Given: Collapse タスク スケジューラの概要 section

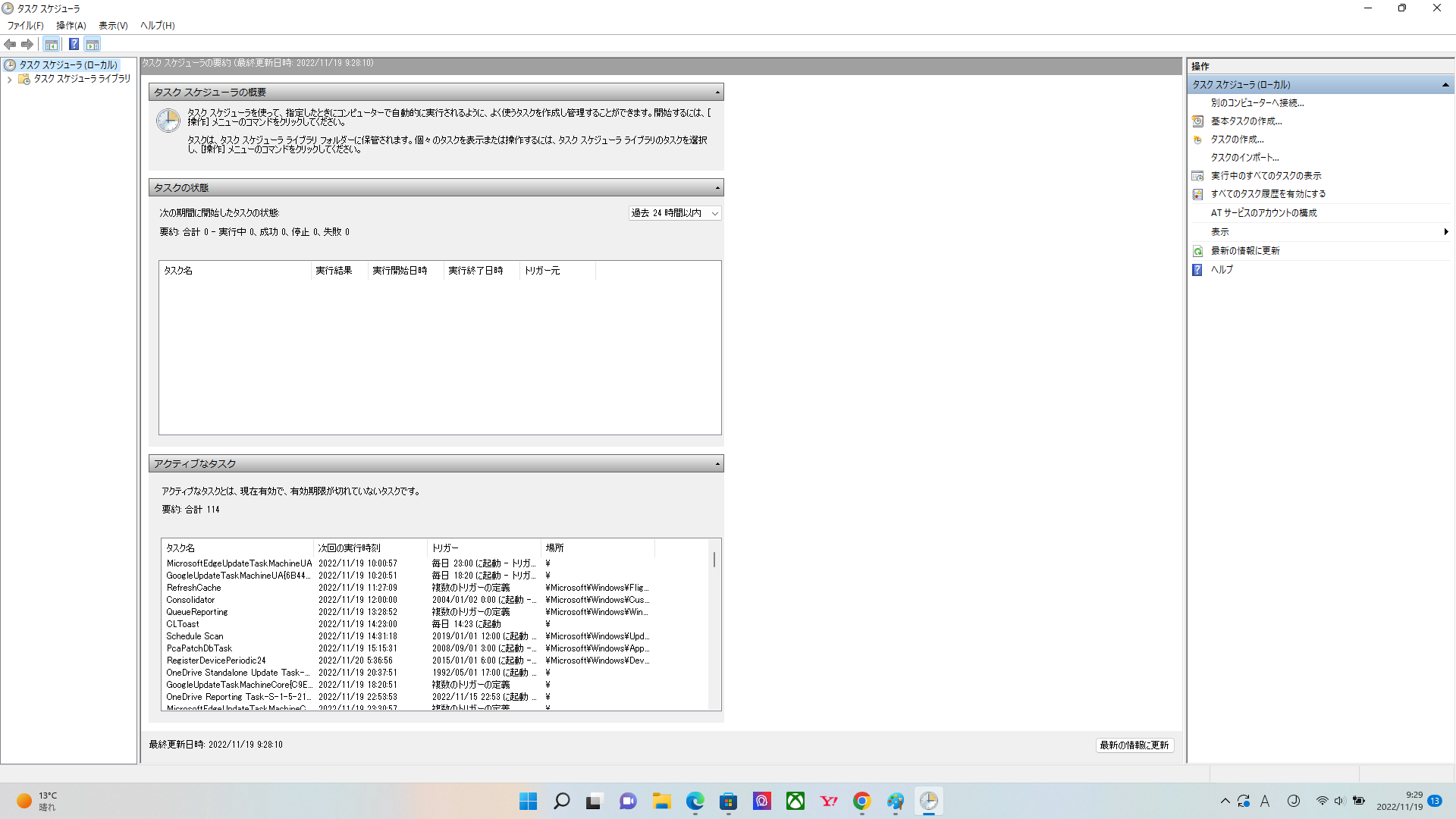Looking at the screenshot, I should coord(717,93).
